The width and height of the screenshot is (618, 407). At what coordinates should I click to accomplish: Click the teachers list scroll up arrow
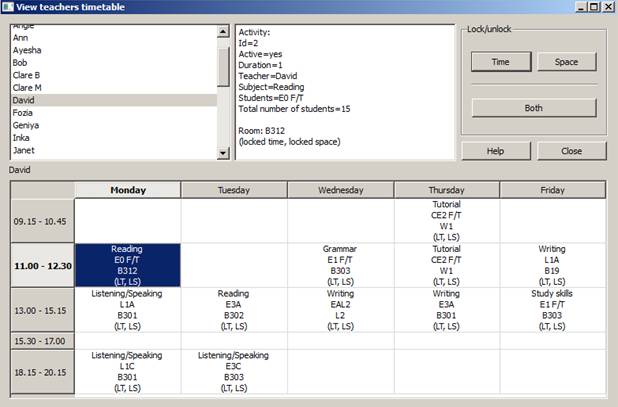[x=223, y=31]
